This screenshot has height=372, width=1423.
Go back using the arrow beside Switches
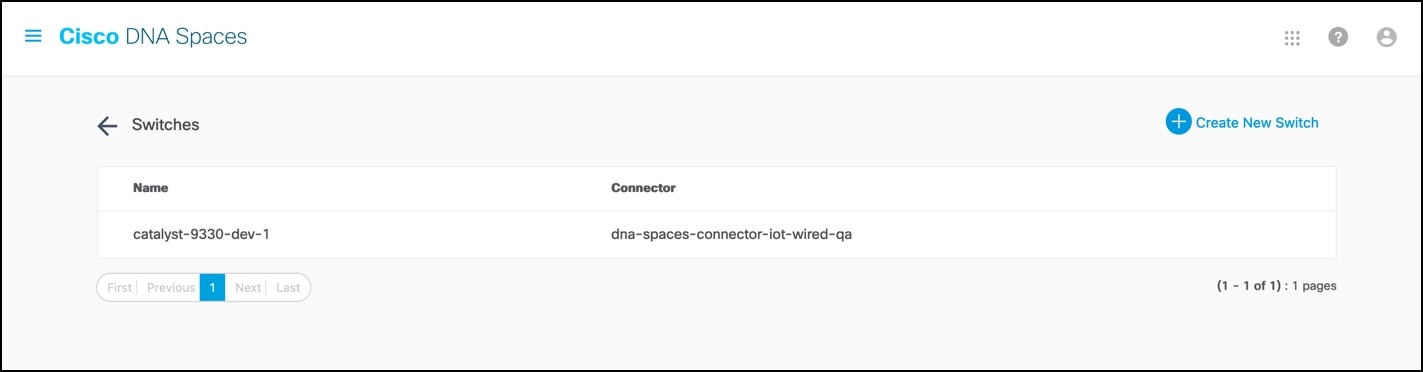click(107, 125)
